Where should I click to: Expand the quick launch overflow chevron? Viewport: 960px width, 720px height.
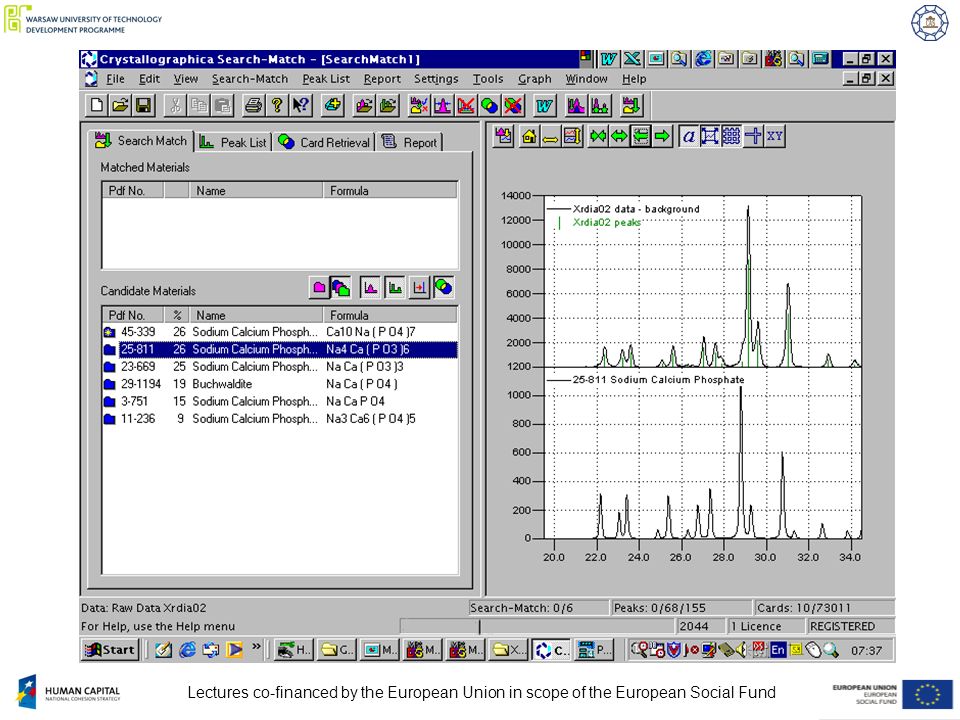pos(256,647)
